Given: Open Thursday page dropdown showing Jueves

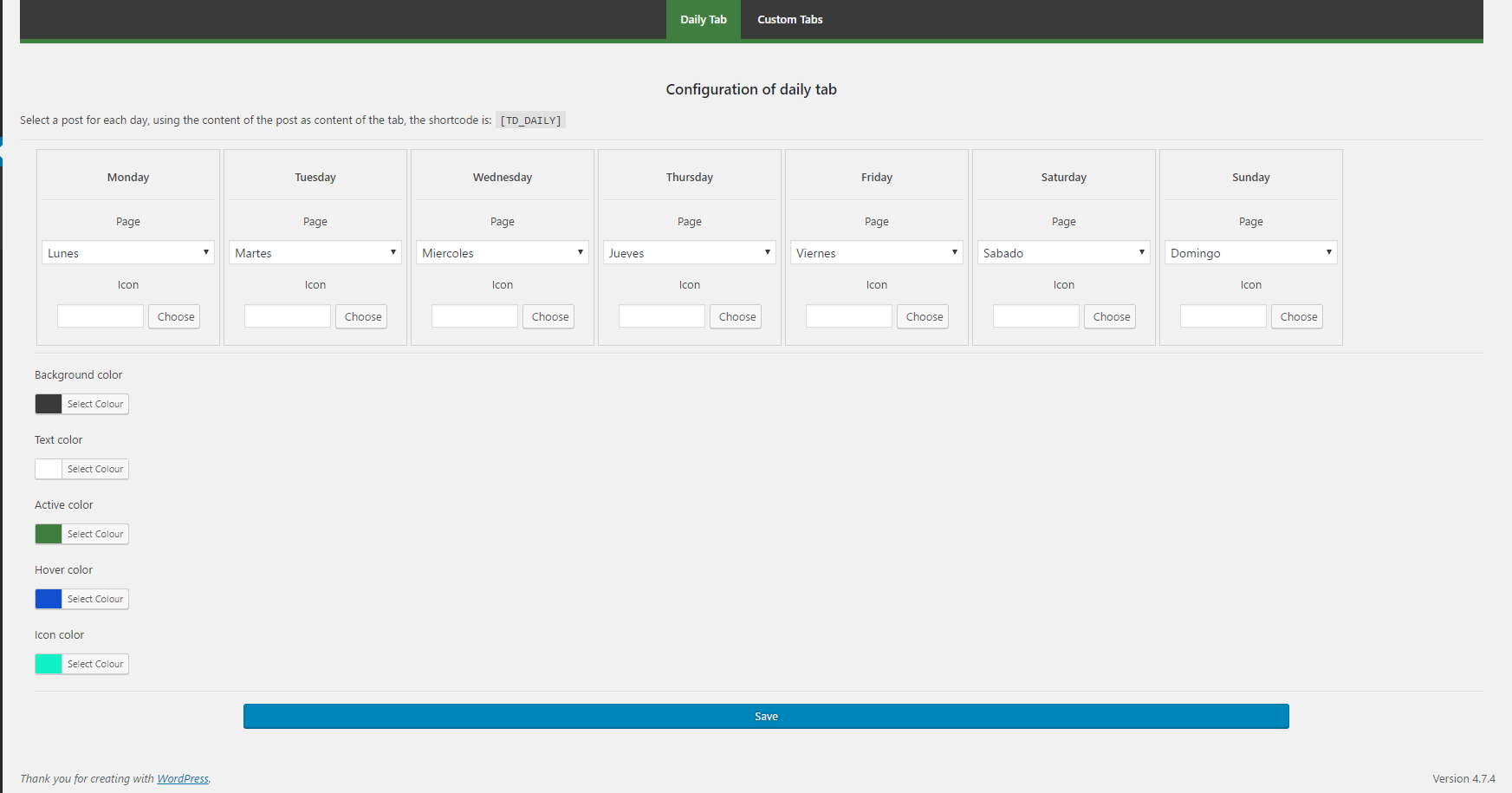Looking at the screenshot, I should tap(690, 252).
